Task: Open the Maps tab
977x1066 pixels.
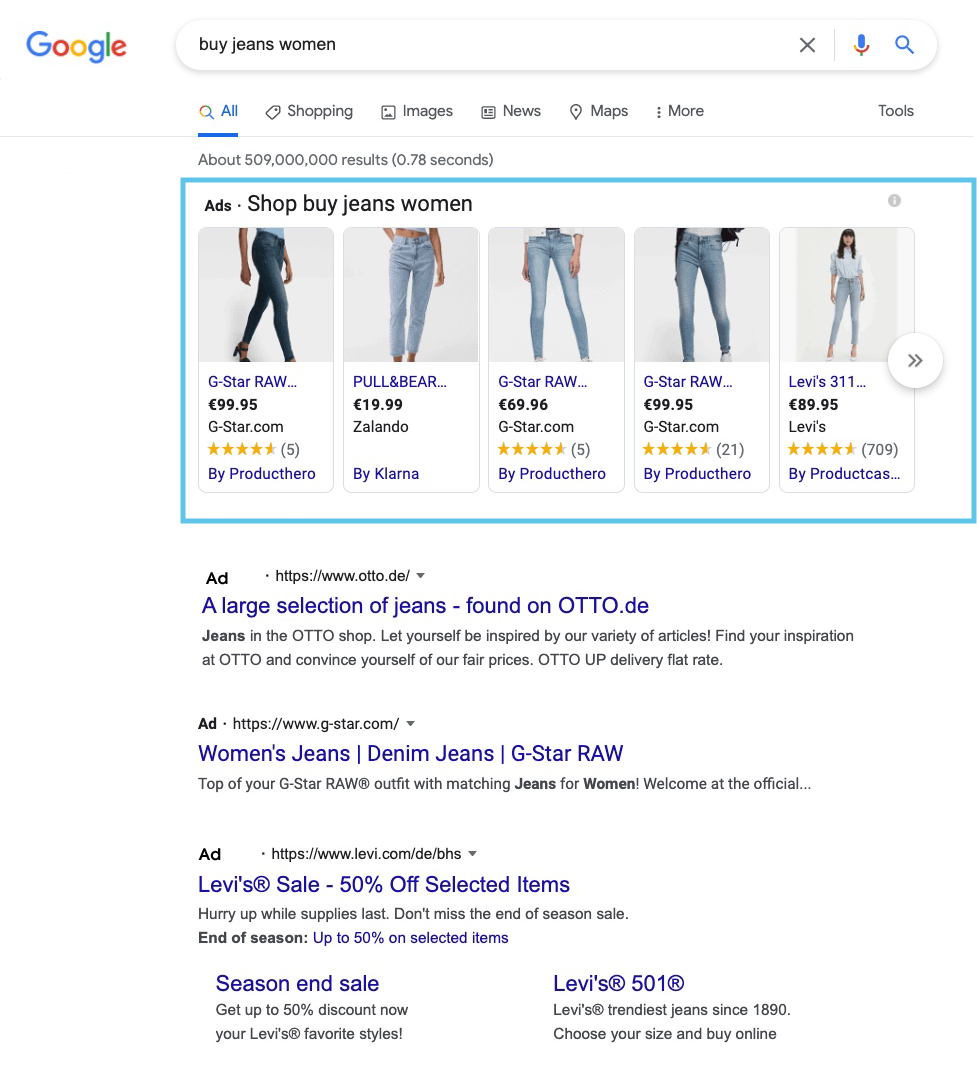Action: coord(598,111)
